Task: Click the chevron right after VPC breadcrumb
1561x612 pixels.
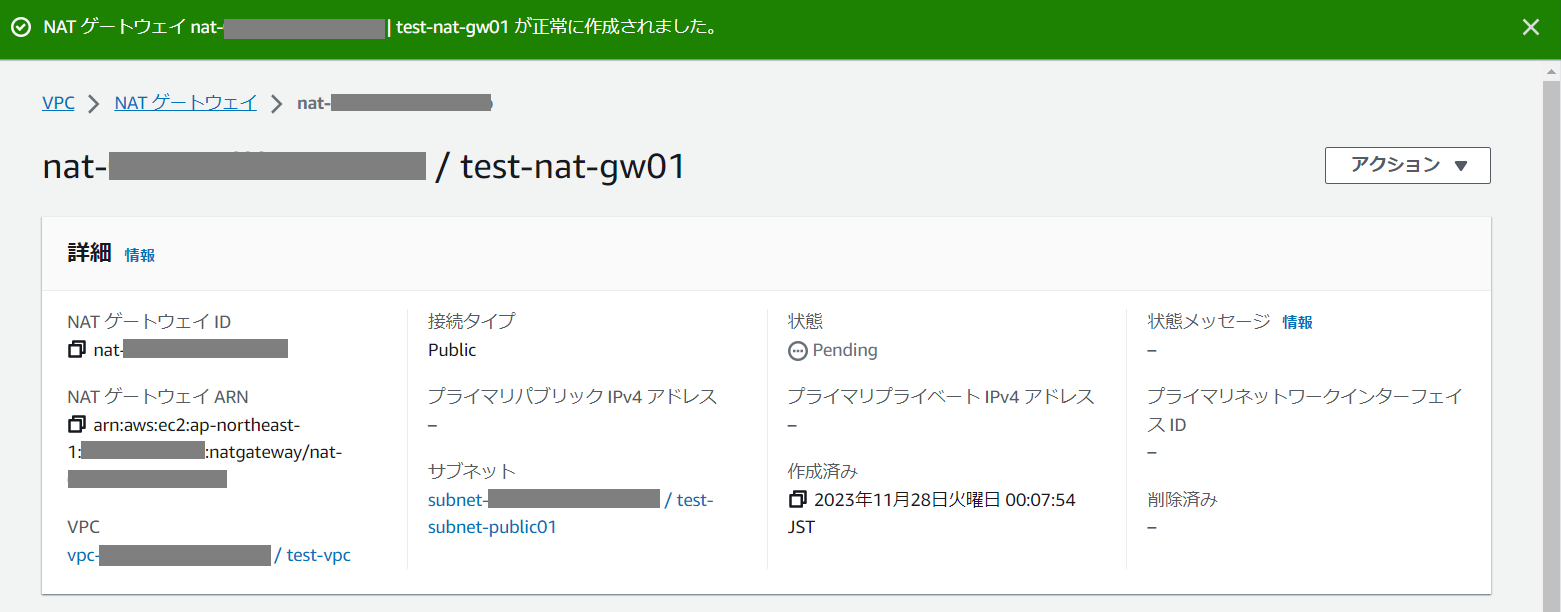Action: click(94, 103)
